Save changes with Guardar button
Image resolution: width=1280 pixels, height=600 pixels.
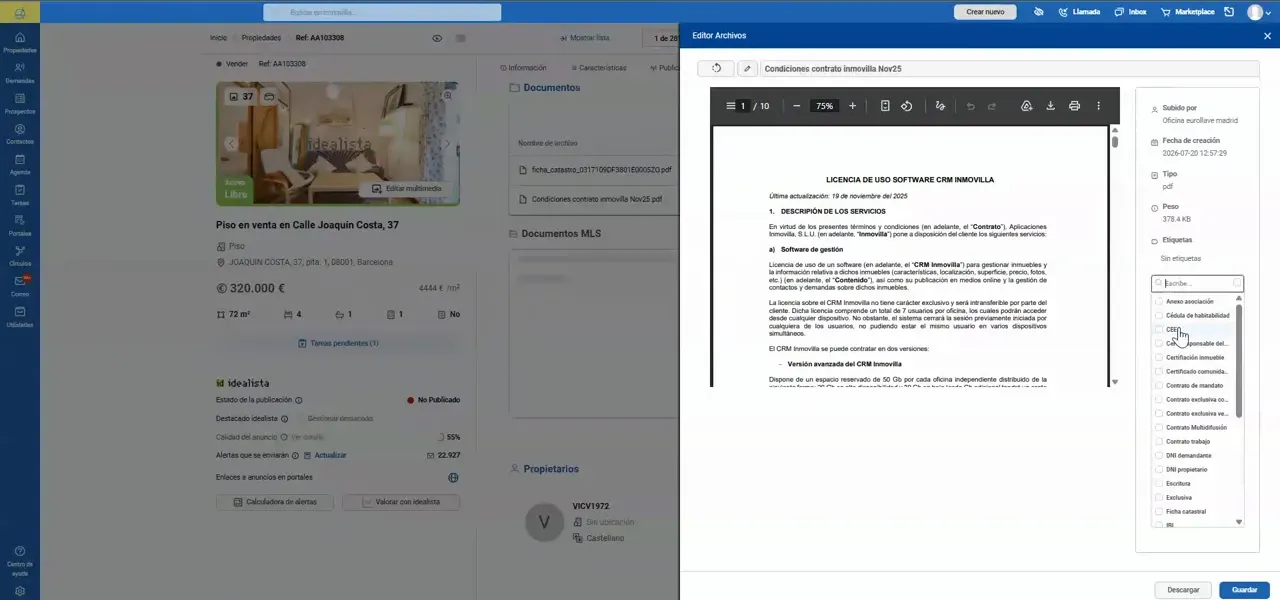(x=1245, y=590)
